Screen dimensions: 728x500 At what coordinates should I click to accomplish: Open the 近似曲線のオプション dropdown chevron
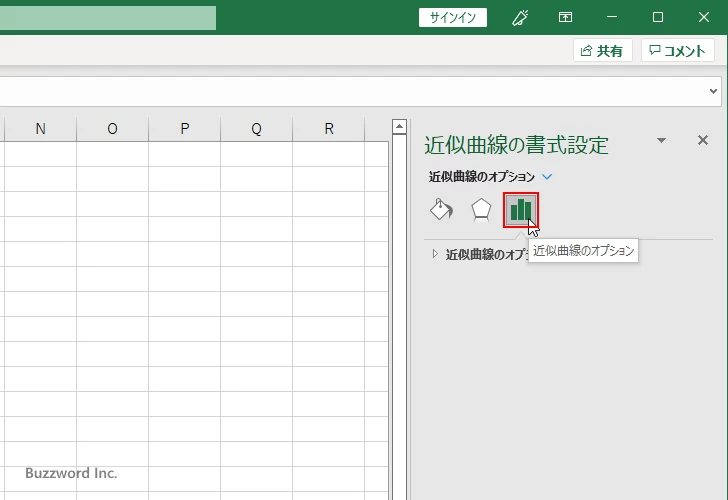(547, 177)
